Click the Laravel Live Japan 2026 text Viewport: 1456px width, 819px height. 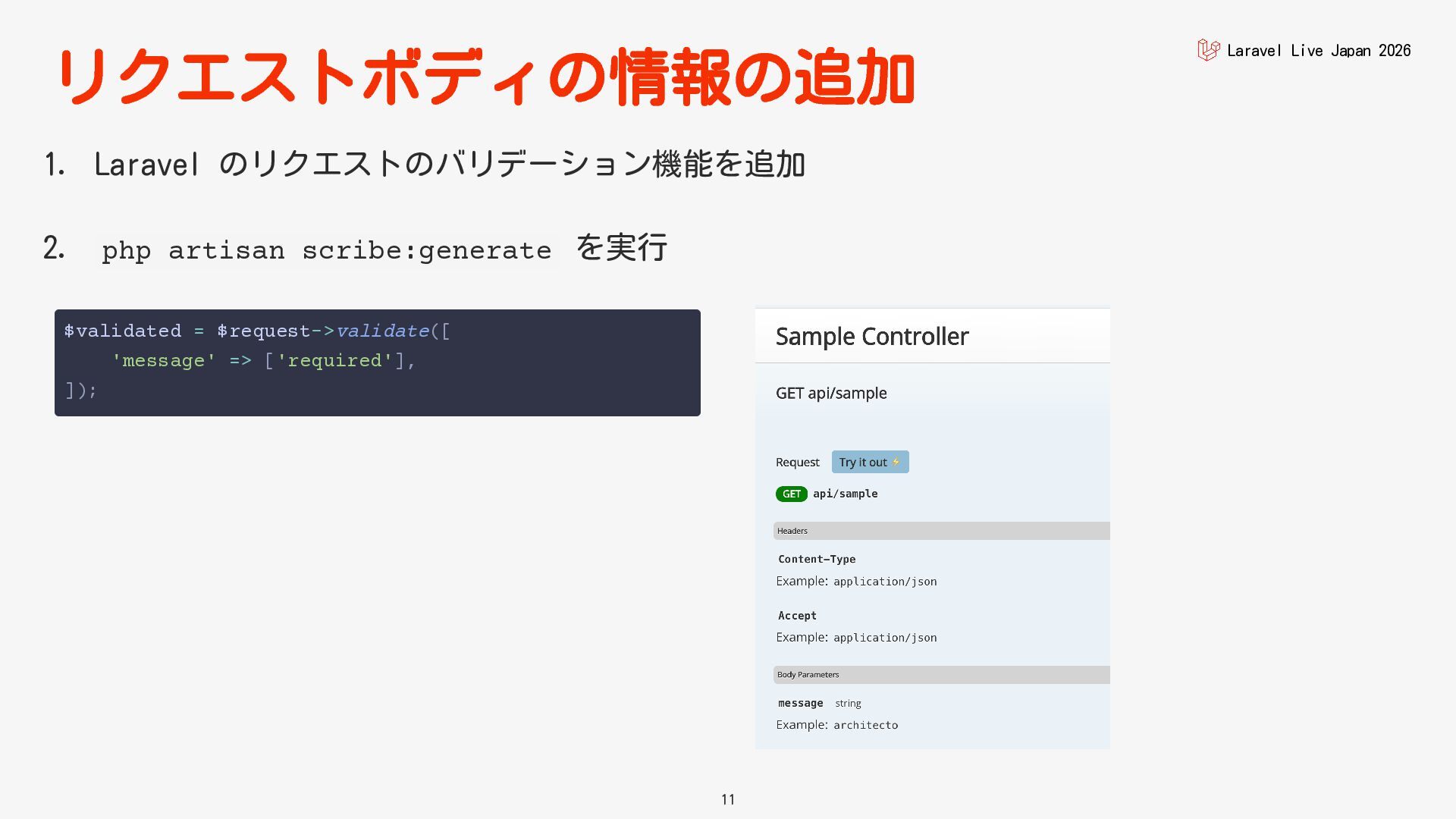(x=1319, y=51)
